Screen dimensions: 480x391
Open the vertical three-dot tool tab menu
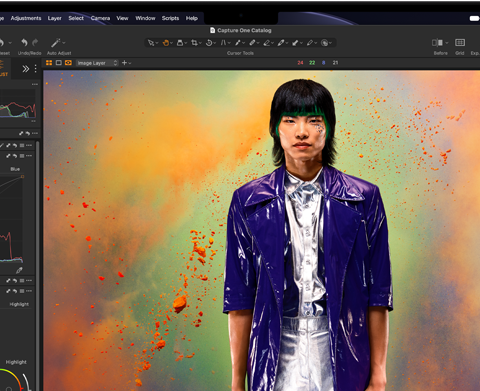point(35,69)
